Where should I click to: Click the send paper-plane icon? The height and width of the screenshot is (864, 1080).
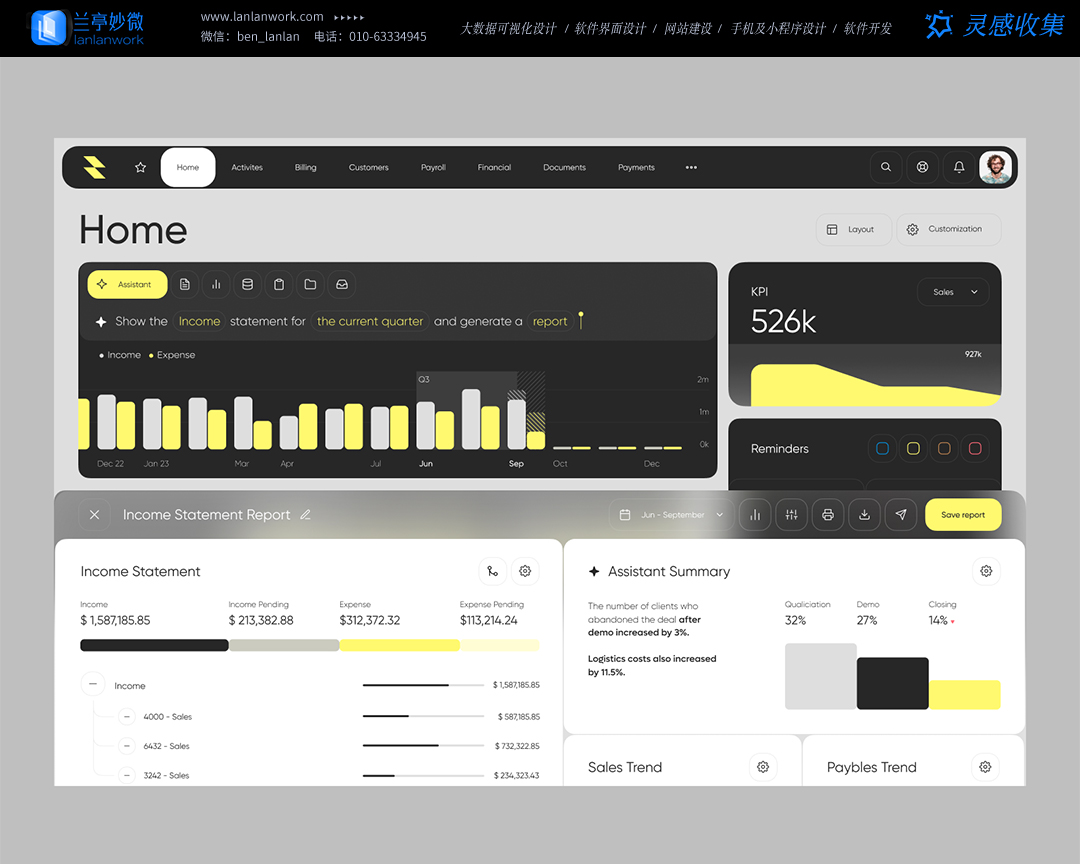point(901,515)
